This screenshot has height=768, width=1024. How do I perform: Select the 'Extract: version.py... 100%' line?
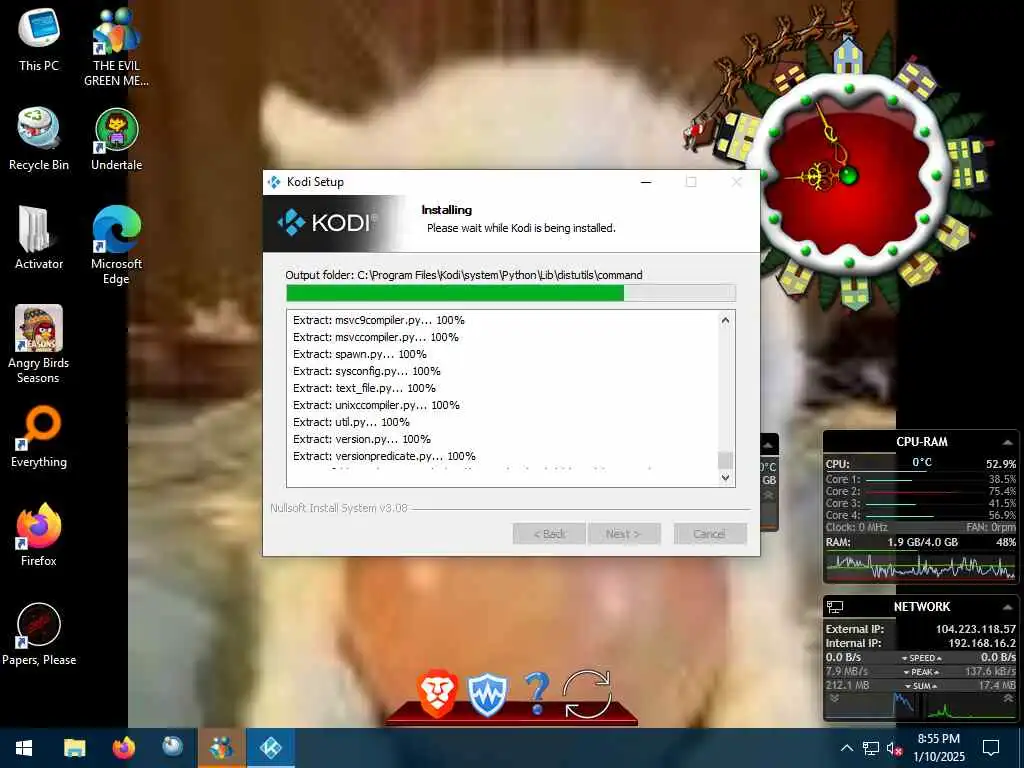[361, 439]
